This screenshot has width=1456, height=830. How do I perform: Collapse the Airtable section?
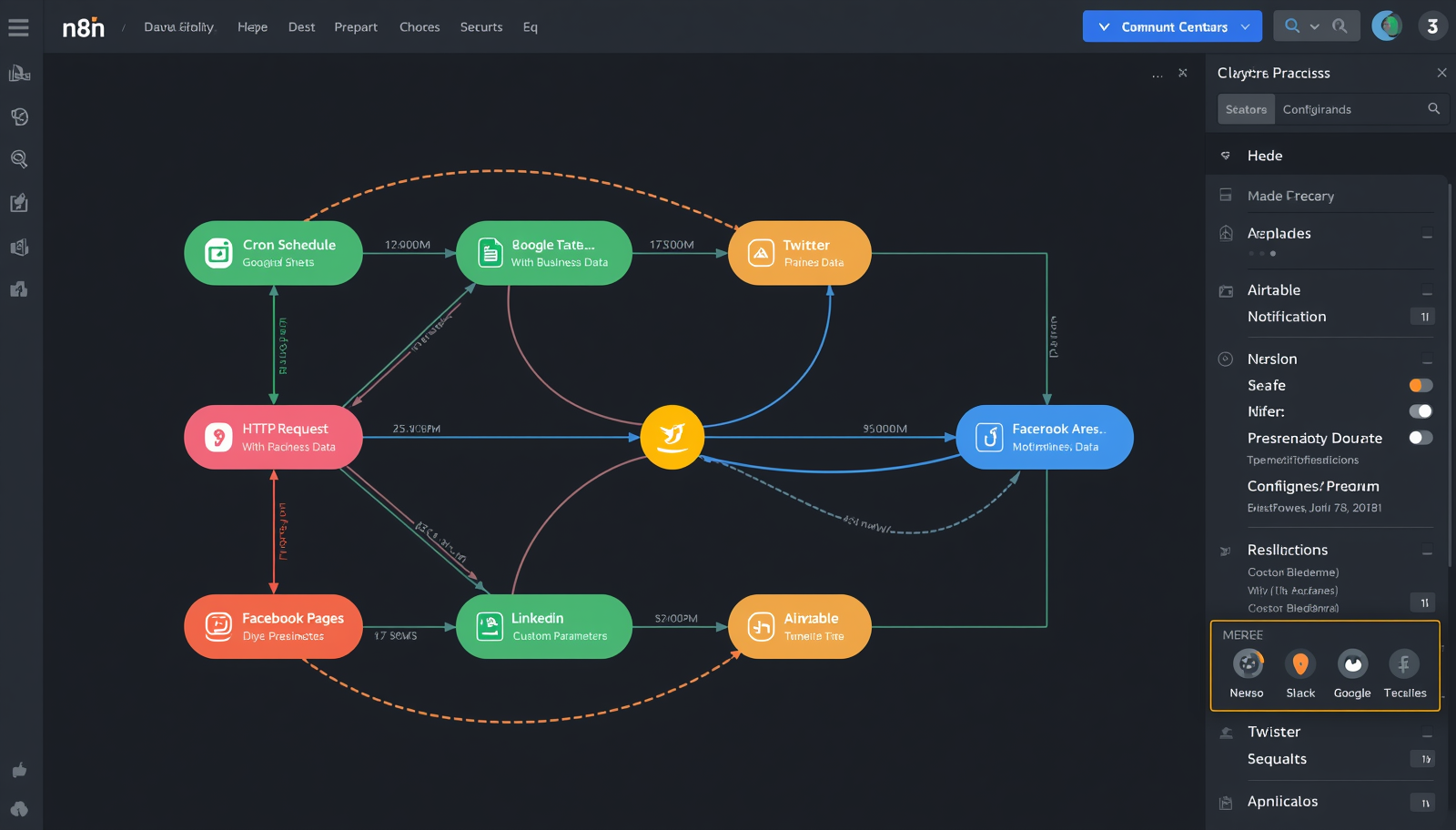tap(1427, 291)
